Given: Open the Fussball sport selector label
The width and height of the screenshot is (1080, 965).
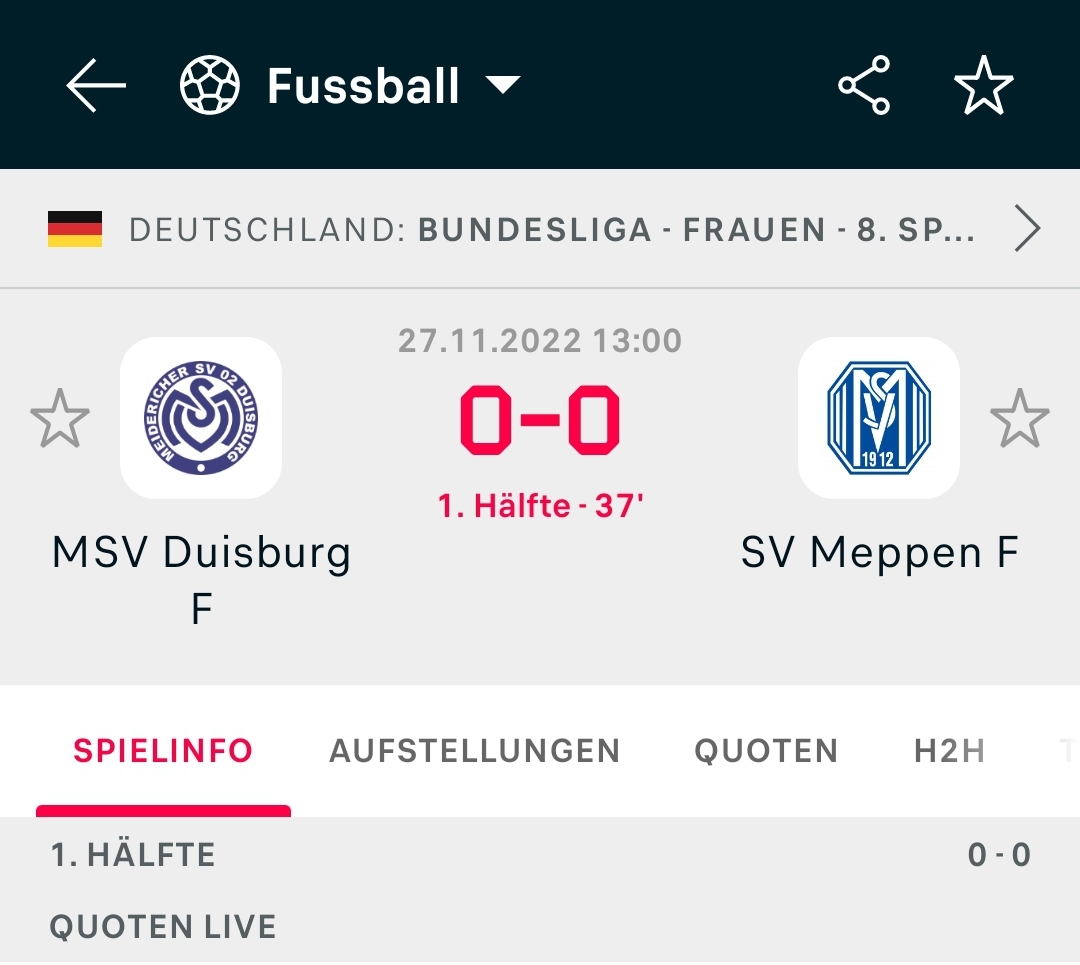Looking at the screenshot, I should click(363, 86).
